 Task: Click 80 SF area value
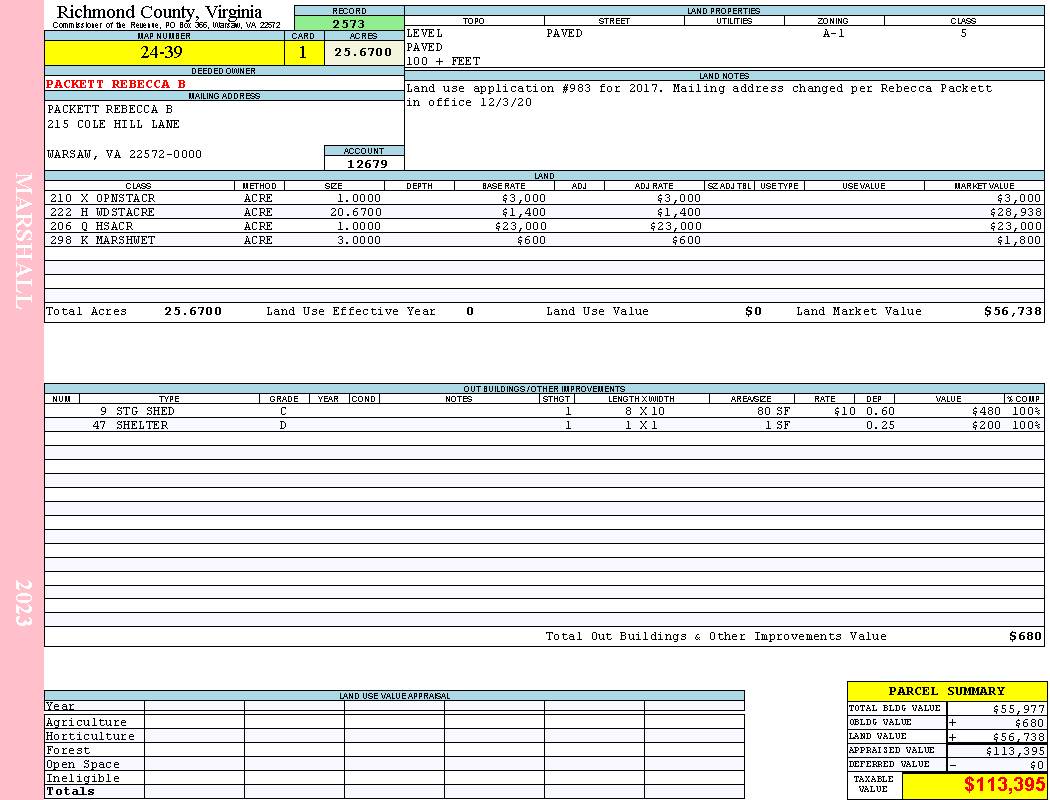pyautogui.click(x=773, y=412)
